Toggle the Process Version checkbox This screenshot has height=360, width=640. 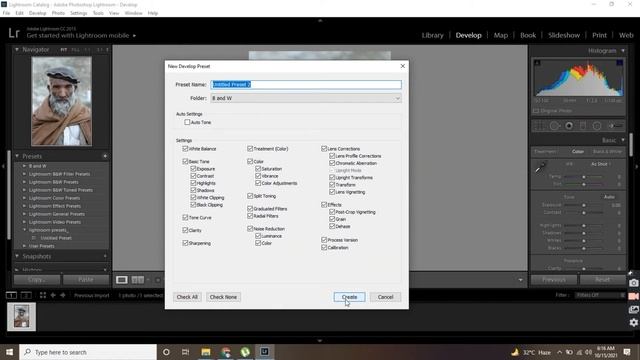click(x=324, y=240)
